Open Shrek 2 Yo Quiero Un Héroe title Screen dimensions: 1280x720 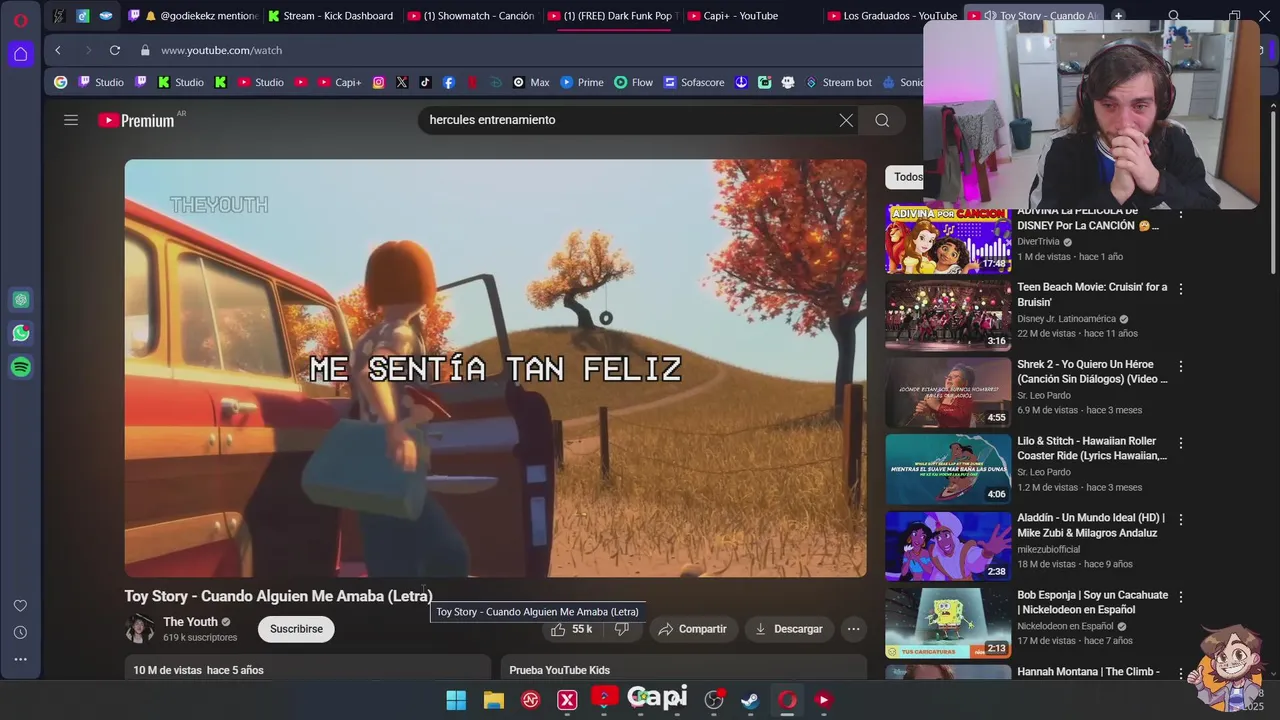pyautogui.click(x=1092, y=372)
